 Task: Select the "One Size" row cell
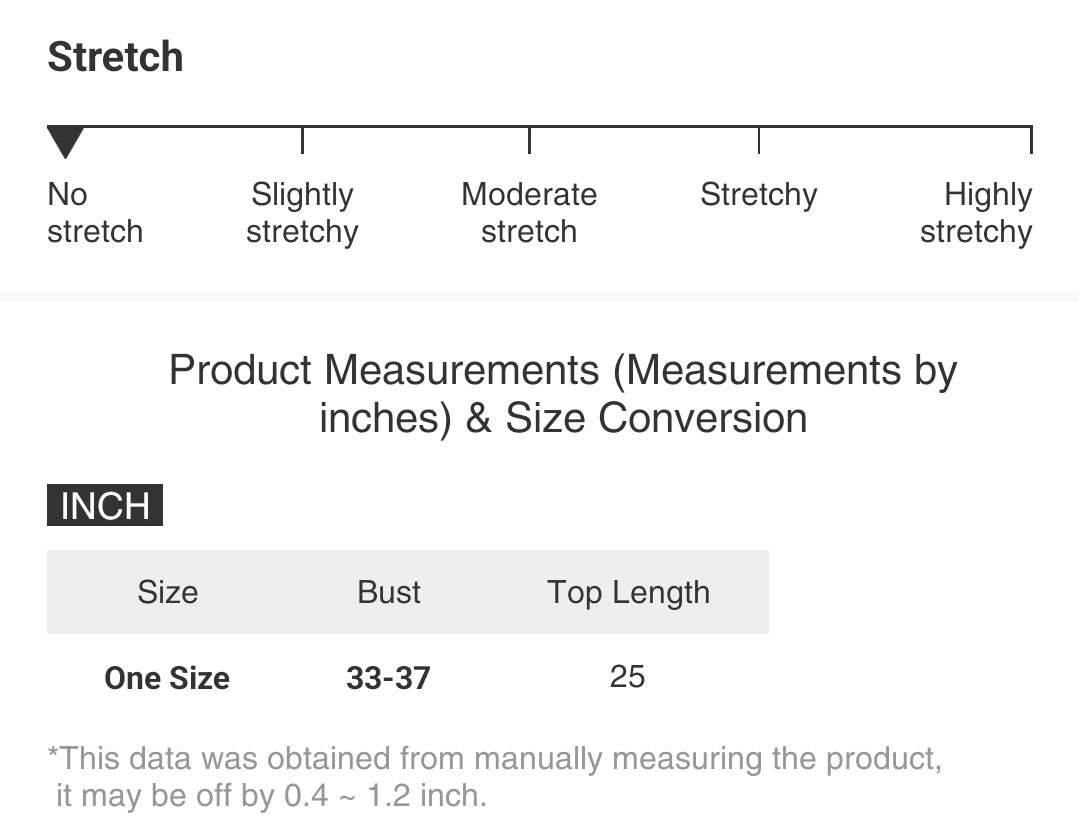(167, 678)
